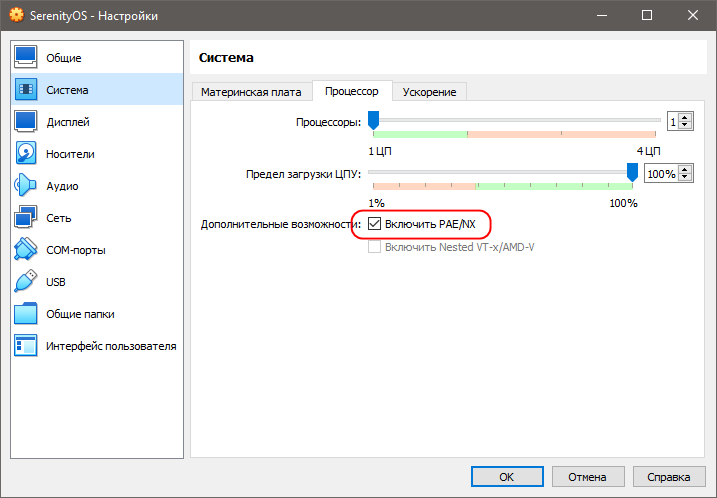Open the Аудио settings category
The image size is (717, 498).
pos(97,186)
